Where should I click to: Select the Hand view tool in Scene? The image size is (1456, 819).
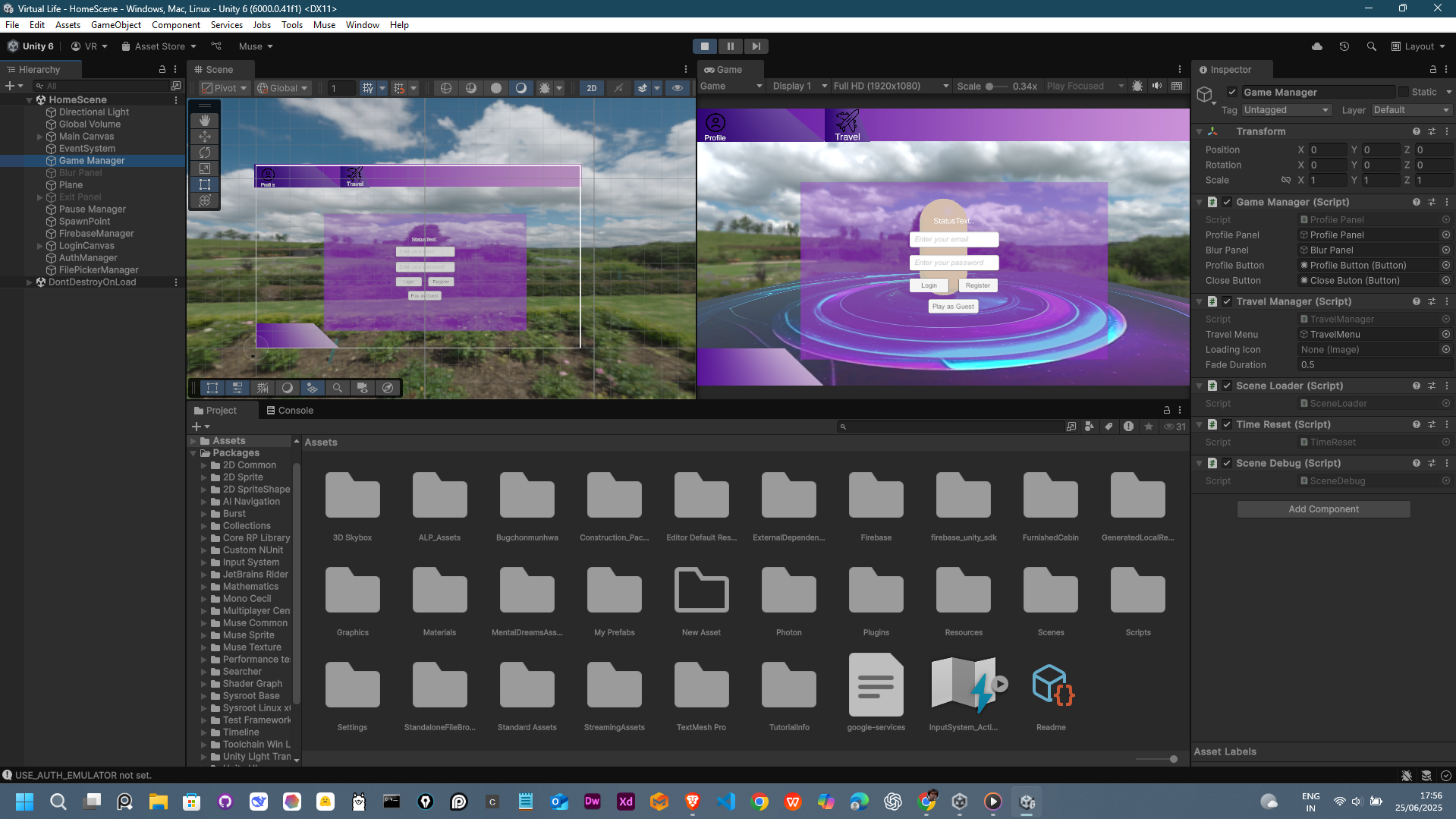click(x=205, y=120)
